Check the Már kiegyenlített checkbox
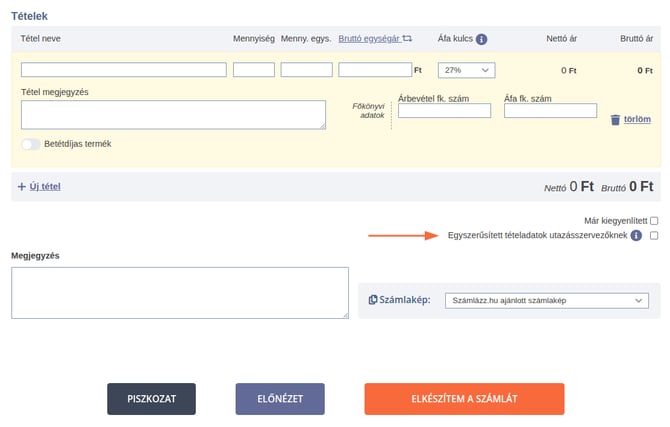The image size is (670, 427). tap(654, 221)
